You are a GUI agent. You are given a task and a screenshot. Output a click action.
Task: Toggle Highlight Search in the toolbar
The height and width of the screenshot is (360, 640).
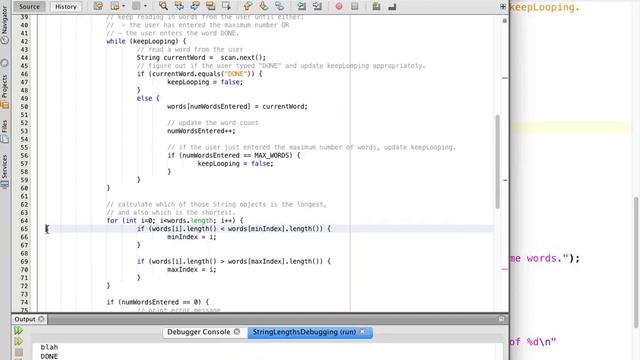[211, 6]
